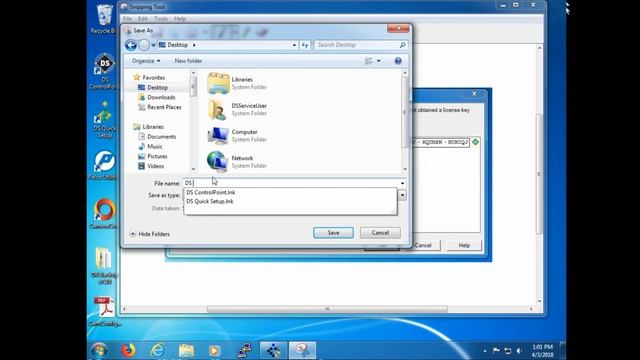The image size is (640, 360).
Task: Click Help in the captured license dialog
Action: coord(464,245)
